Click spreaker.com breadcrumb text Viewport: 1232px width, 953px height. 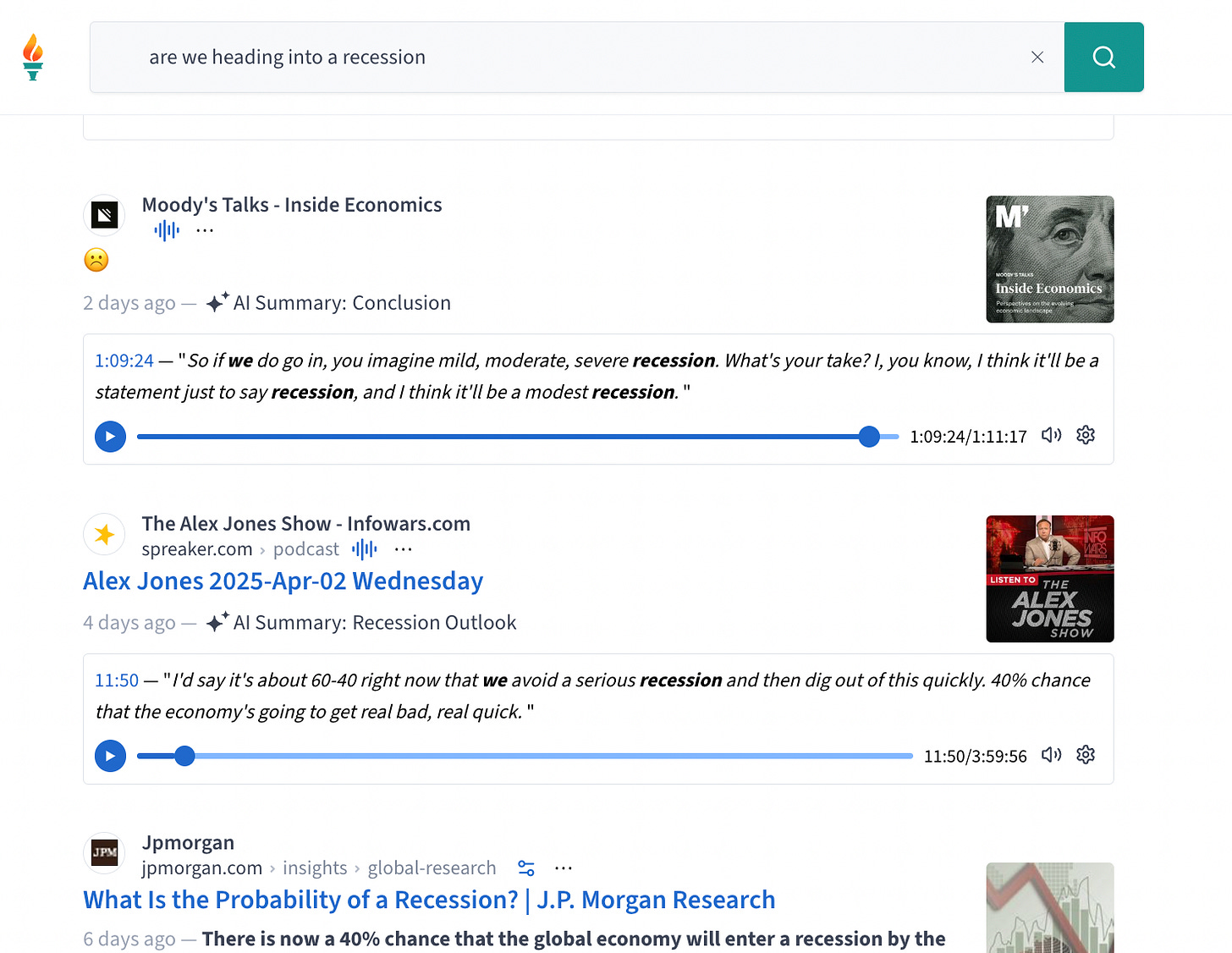[x=197, y=549]
